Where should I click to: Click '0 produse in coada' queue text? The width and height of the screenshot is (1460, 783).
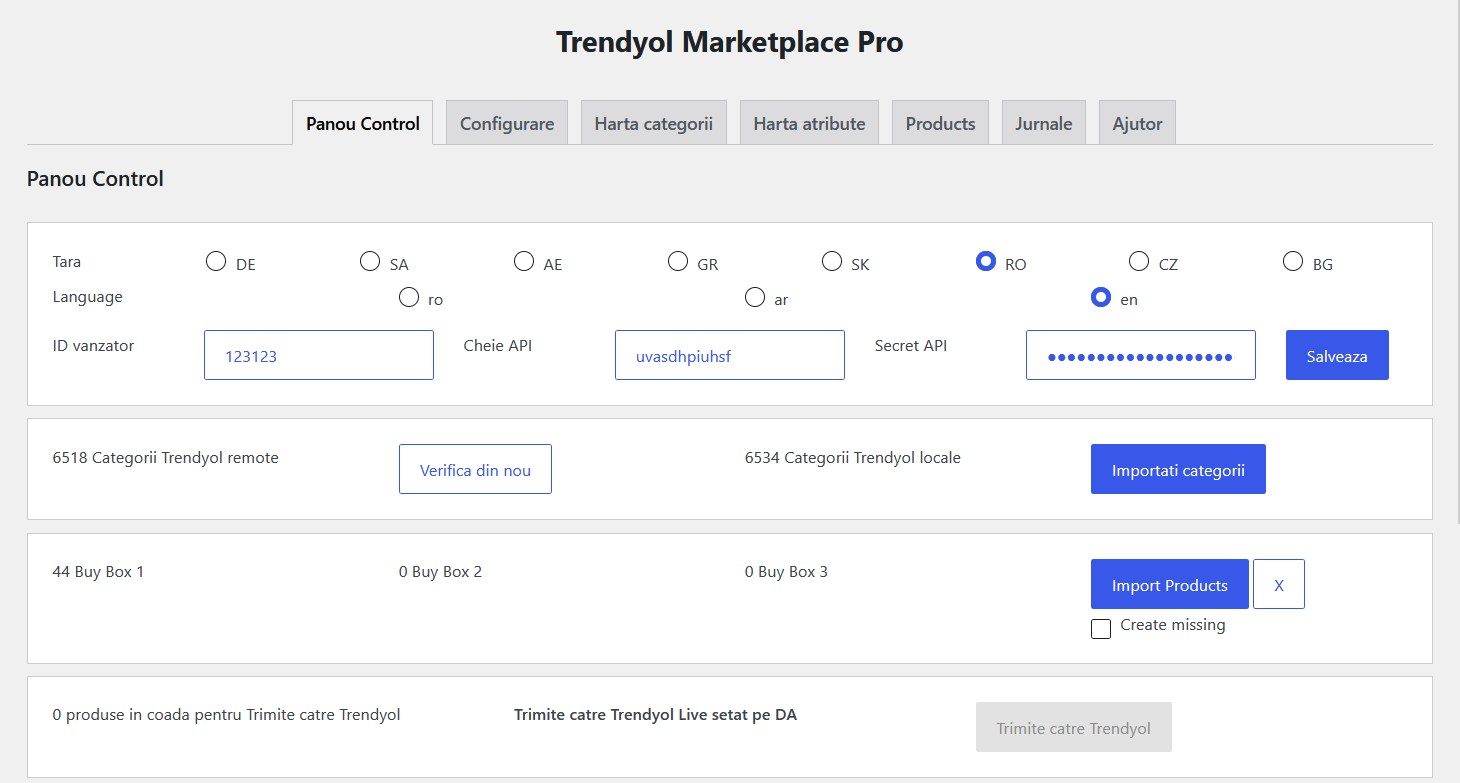(x=226, y=714)
